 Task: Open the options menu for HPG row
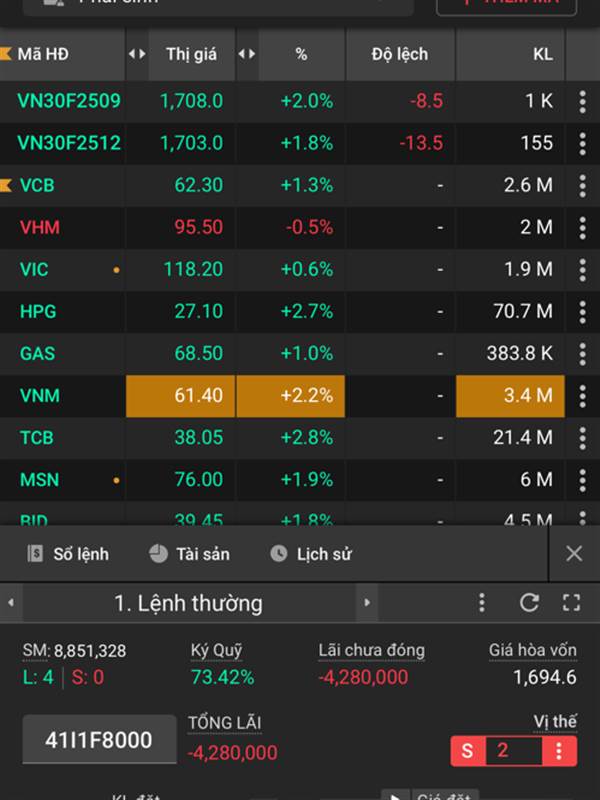[582, 312]
